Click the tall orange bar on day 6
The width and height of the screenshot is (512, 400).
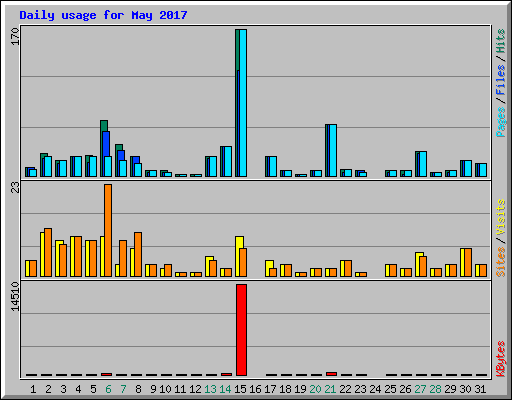pyautogui.click(x=108, y=230)
